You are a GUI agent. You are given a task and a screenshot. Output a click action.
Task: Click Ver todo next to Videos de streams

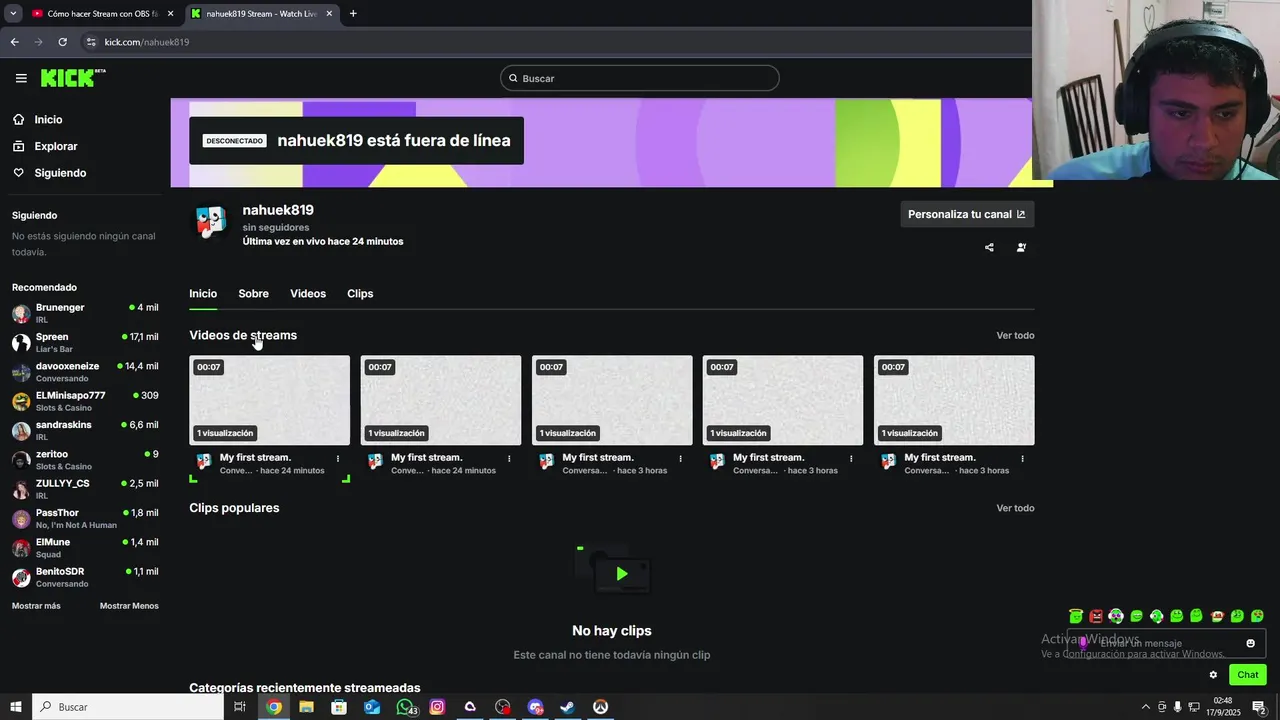1015,336
